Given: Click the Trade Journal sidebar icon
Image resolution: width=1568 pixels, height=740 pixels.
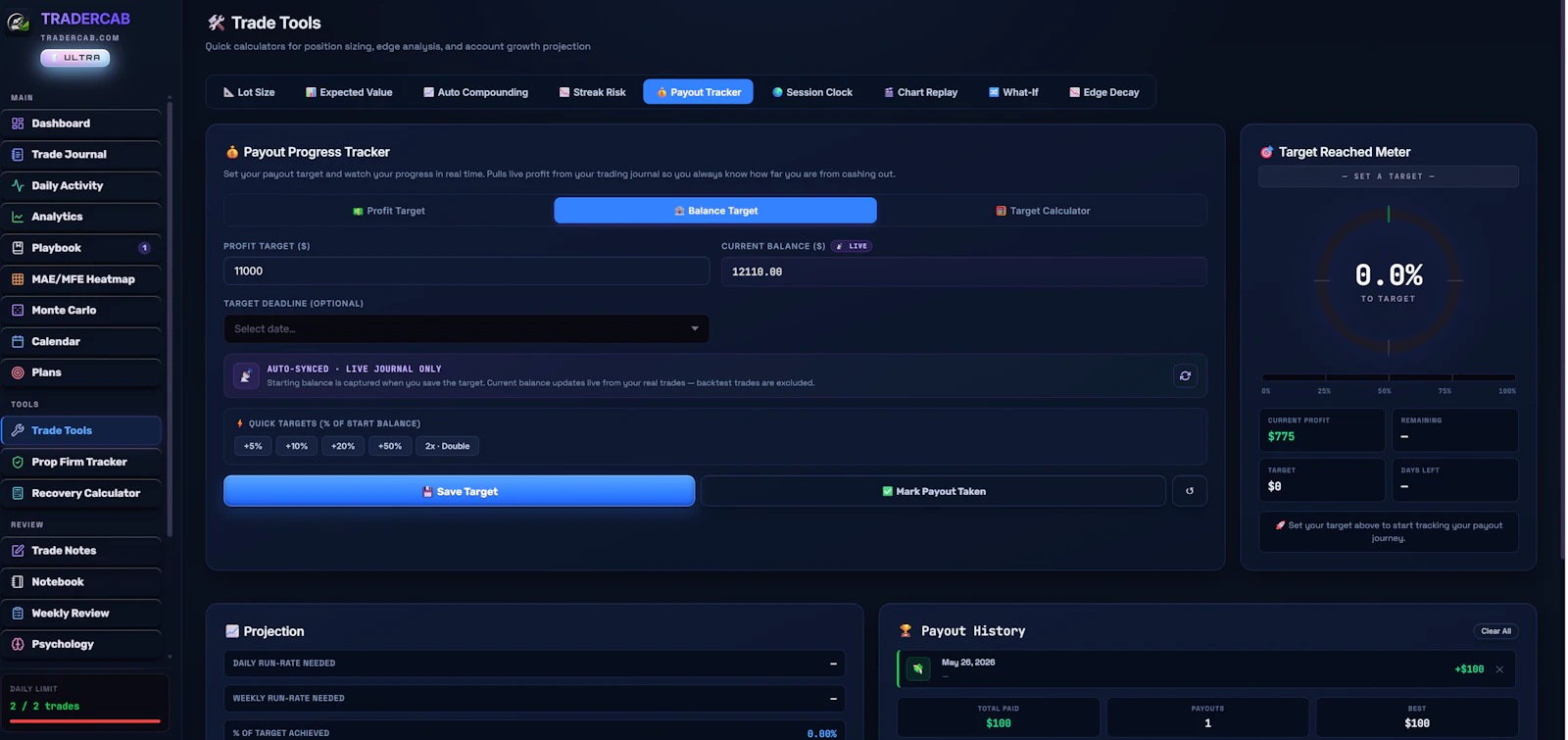Looking at the screenshot, I should click(x=18, y=155).
